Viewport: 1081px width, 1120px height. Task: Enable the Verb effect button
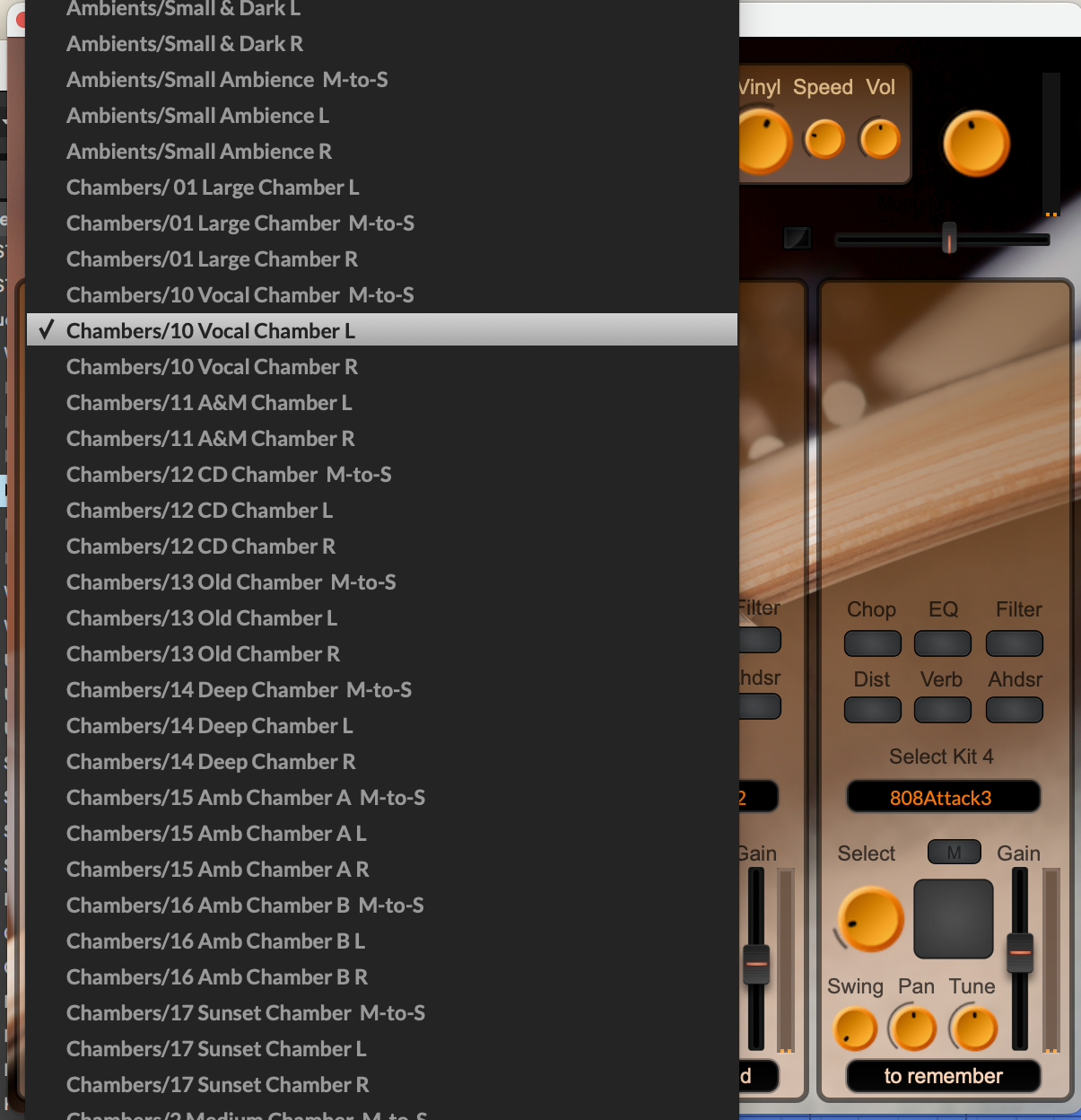[x=942, y=710]
